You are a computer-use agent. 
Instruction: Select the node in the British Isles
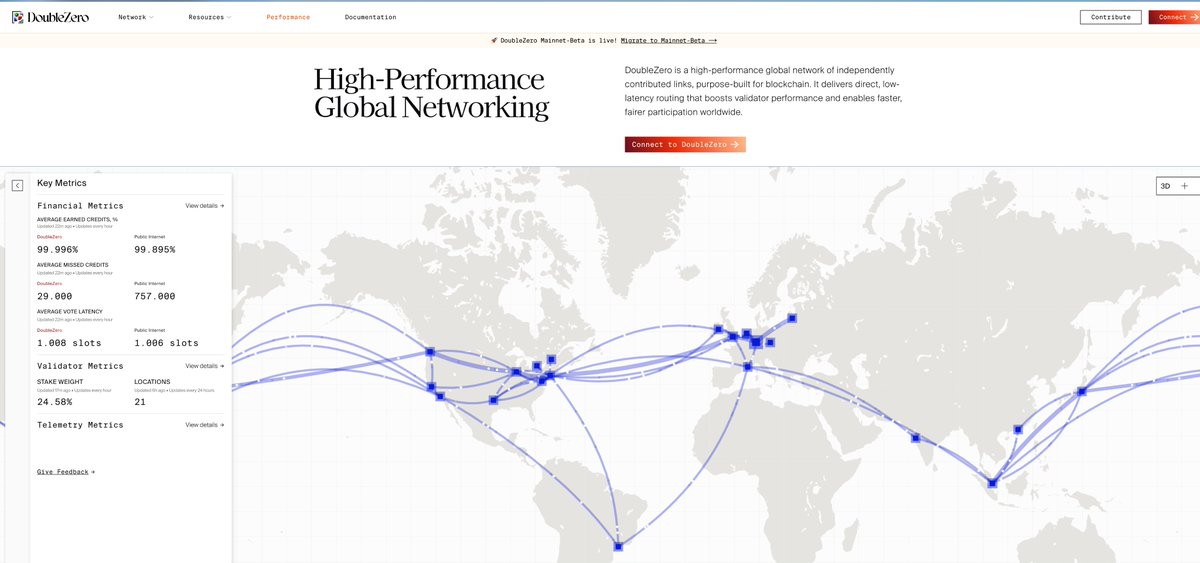click(718, 328)
